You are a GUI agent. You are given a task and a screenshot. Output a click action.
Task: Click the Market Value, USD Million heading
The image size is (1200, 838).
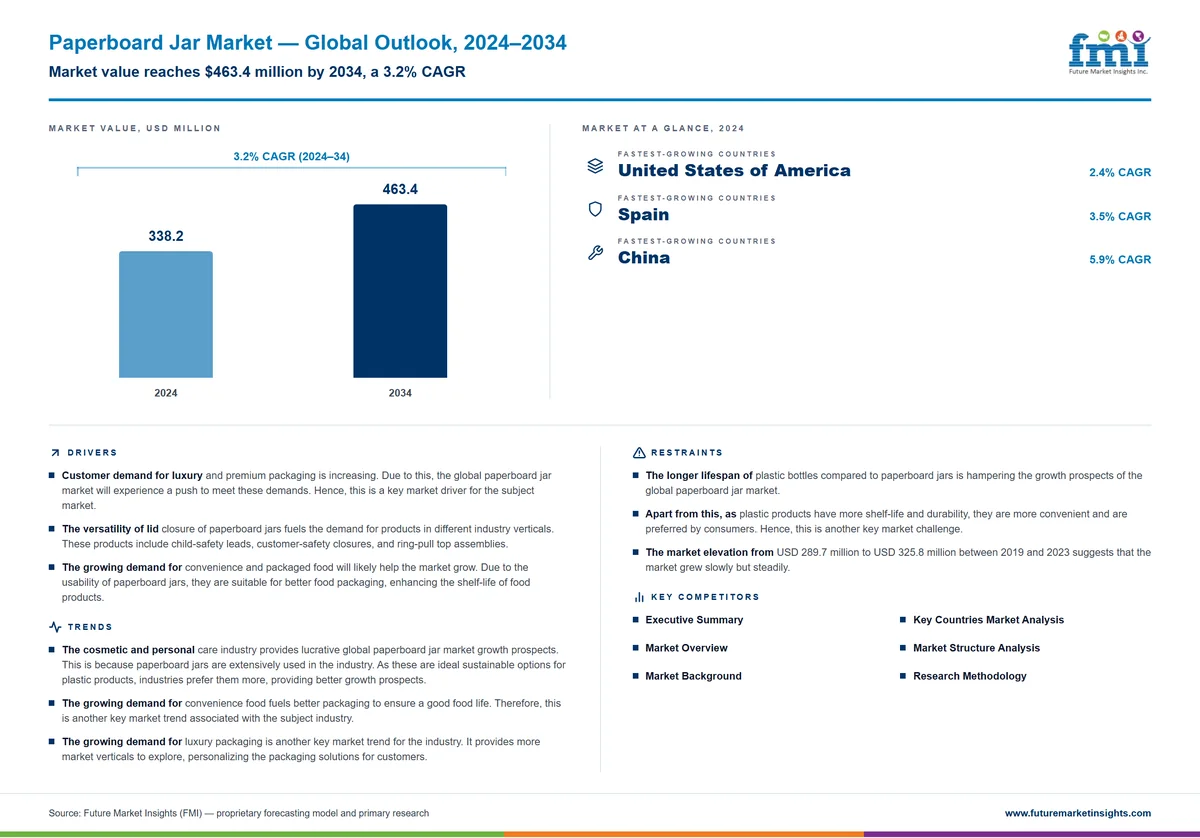pyautogui.click(x=135, y=128)
